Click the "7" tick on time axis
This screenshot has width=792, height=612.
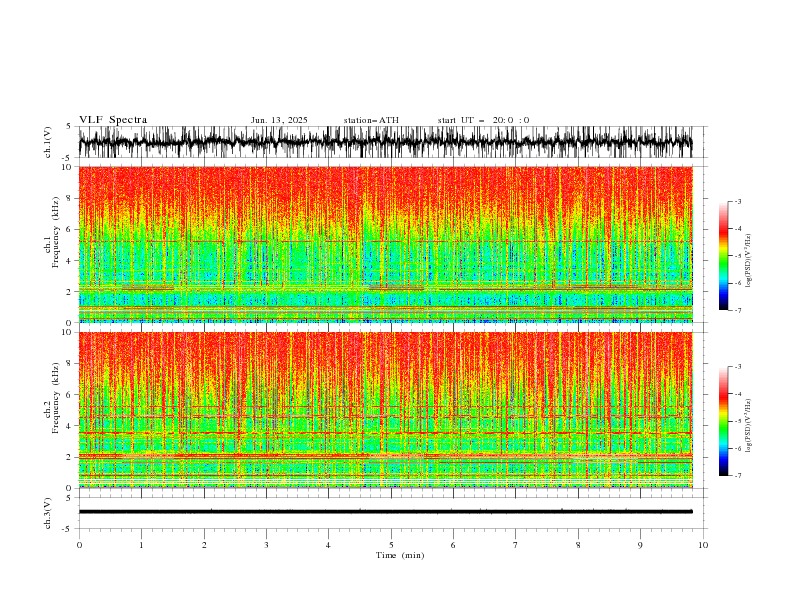click(x=516, y=545)
